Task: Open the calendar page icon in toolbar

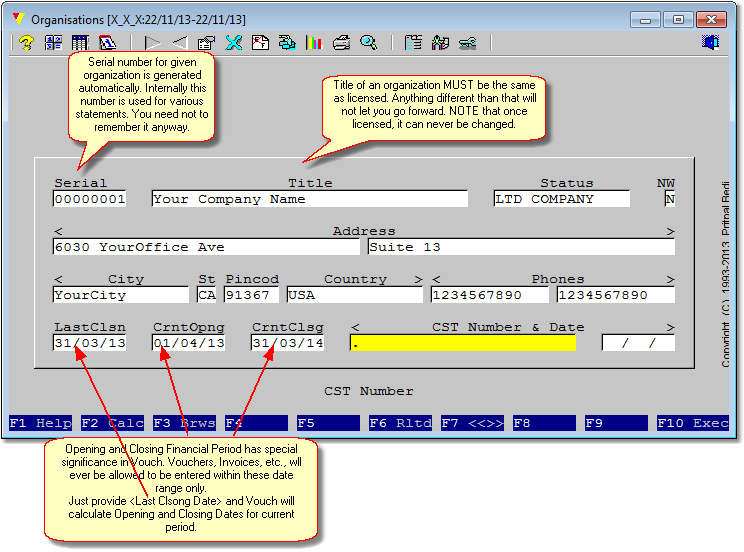Action: (x=107, y=43)
